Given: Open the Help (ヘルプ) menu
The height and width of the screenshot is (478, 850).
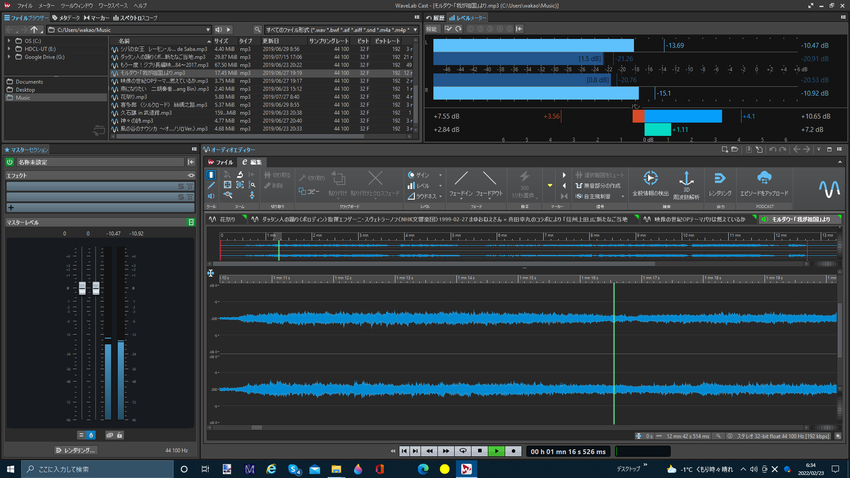Looking at the screenshot, I should tap(140, 5).
